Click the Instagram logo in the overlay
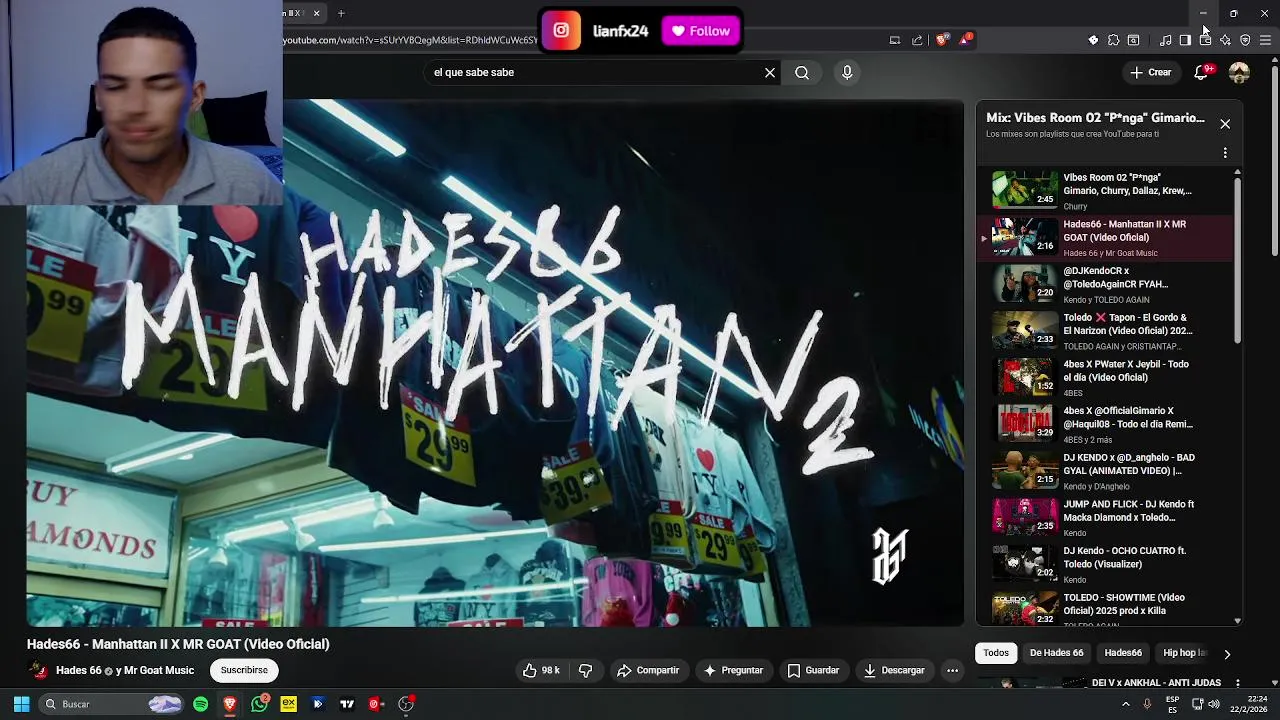 (x=562, y=30)
